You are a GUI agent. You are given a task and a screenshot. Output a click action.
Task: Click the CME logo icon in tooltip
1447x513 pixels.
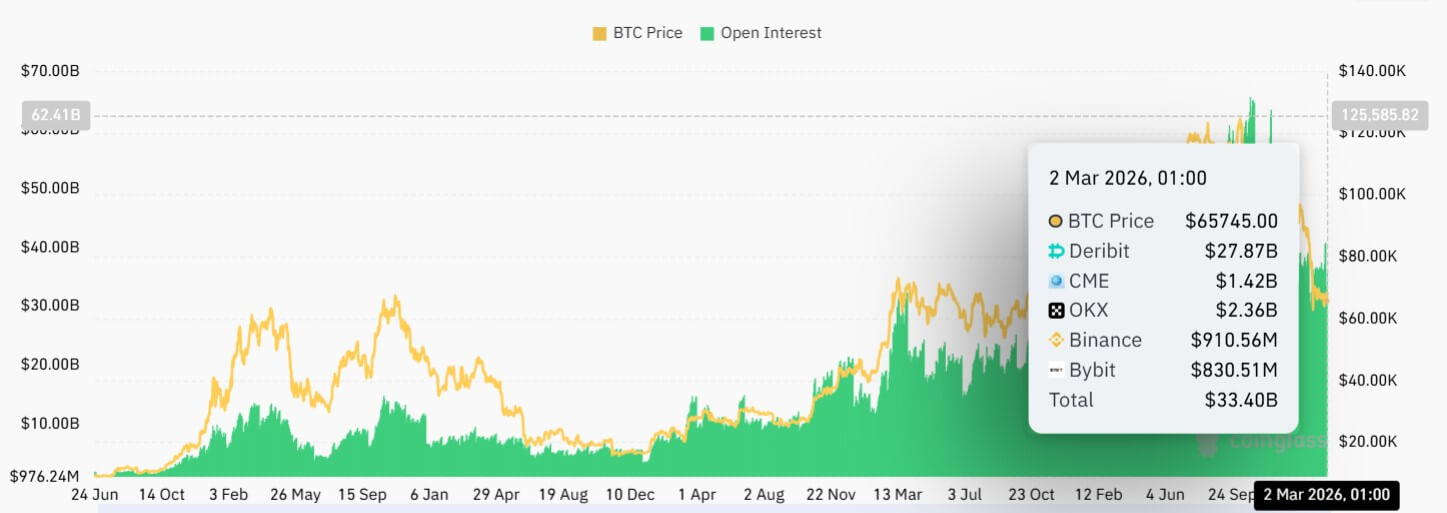pos(1056,281)
